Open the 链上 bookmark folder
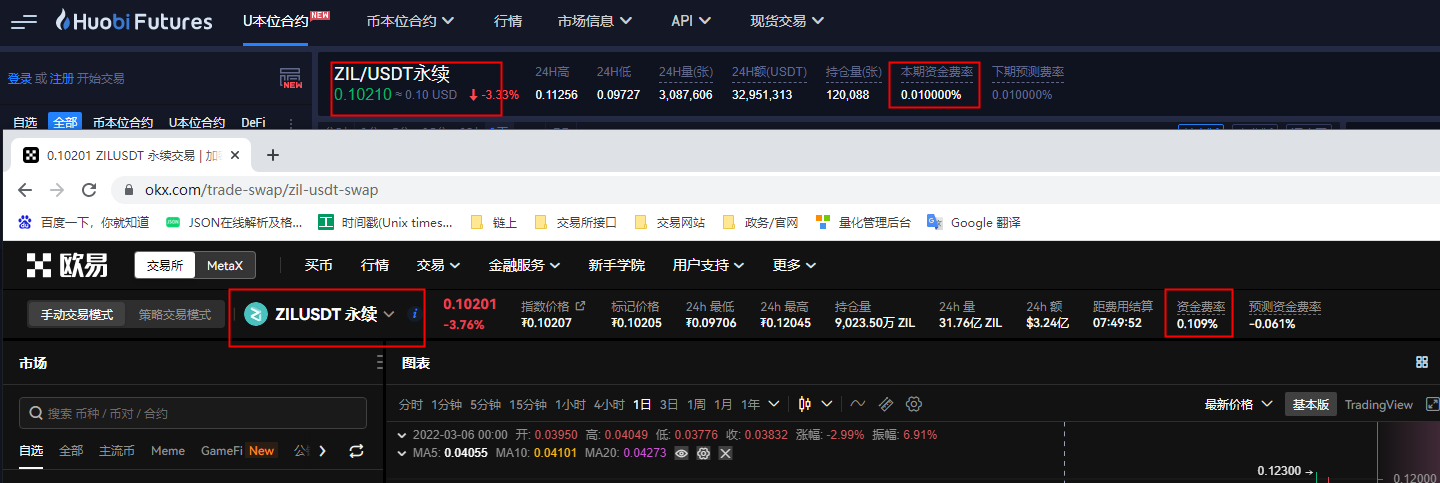Screen dimensions: 1440x483 click(x=494, y=222)
